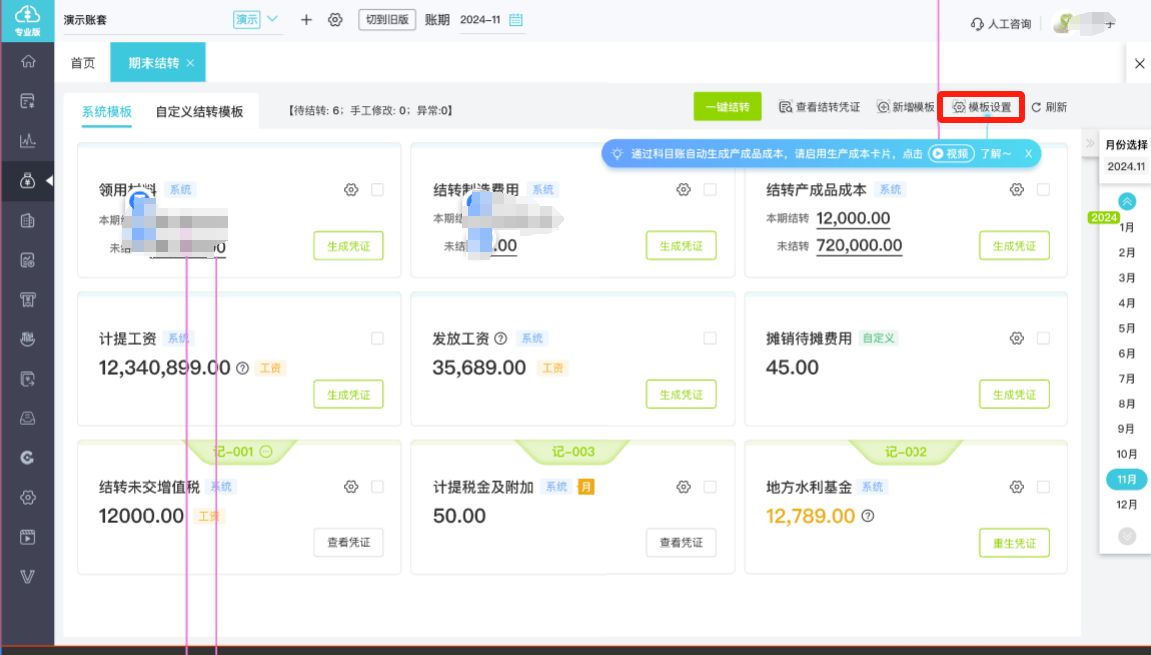Switch to 自定义结转模板 tab

[199, 112]
